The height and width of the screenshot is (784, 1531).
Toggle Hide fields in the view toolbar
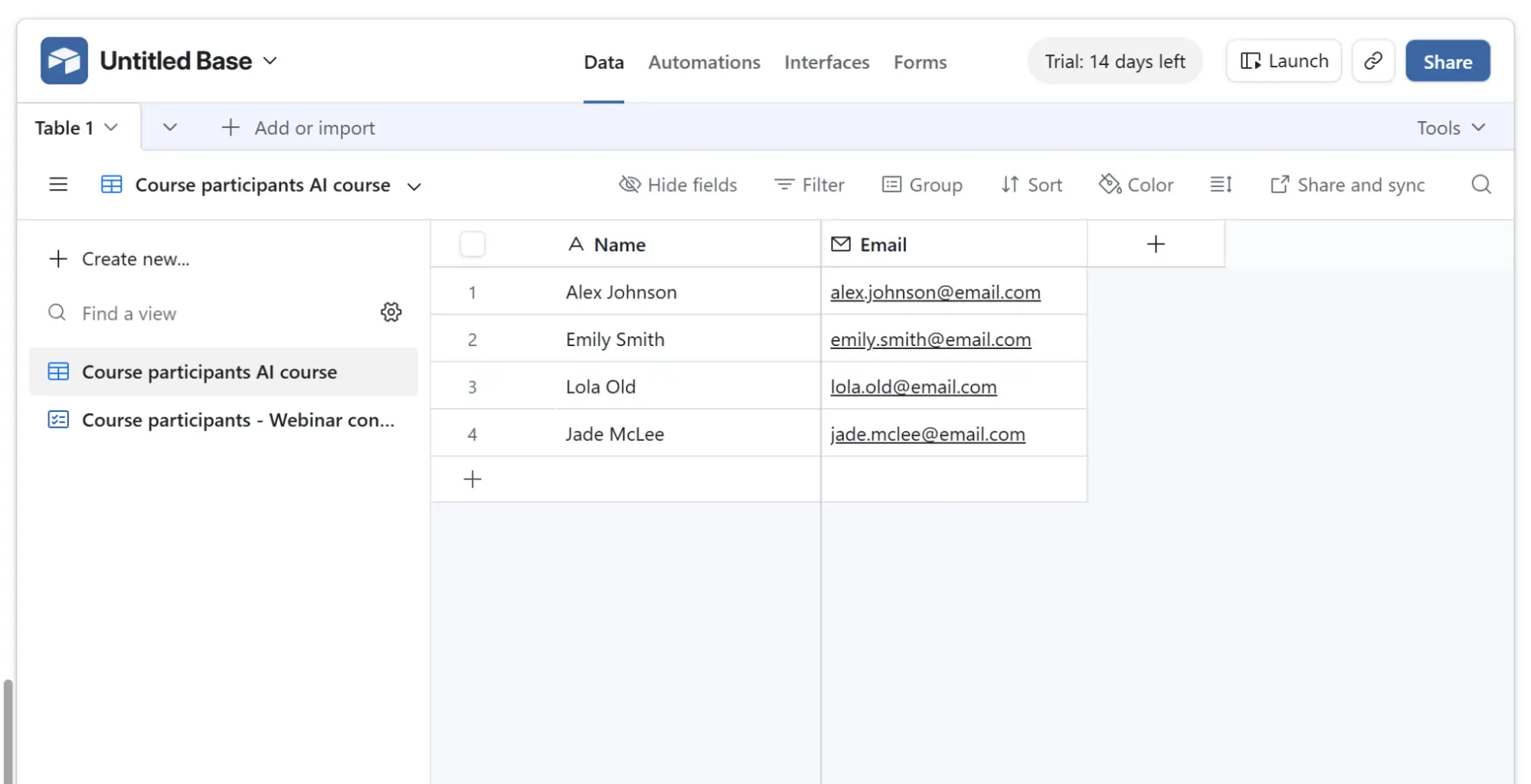click(678, 185)
